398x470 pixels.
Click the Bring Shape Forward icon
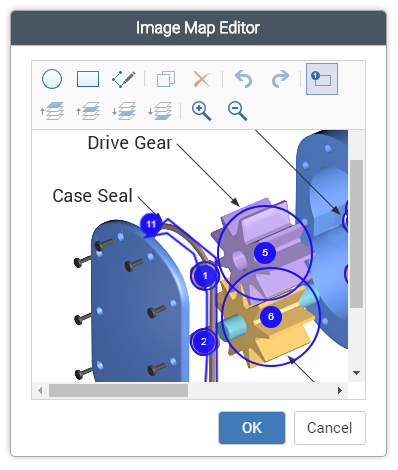pyautogui.click(x=88, y=111)
